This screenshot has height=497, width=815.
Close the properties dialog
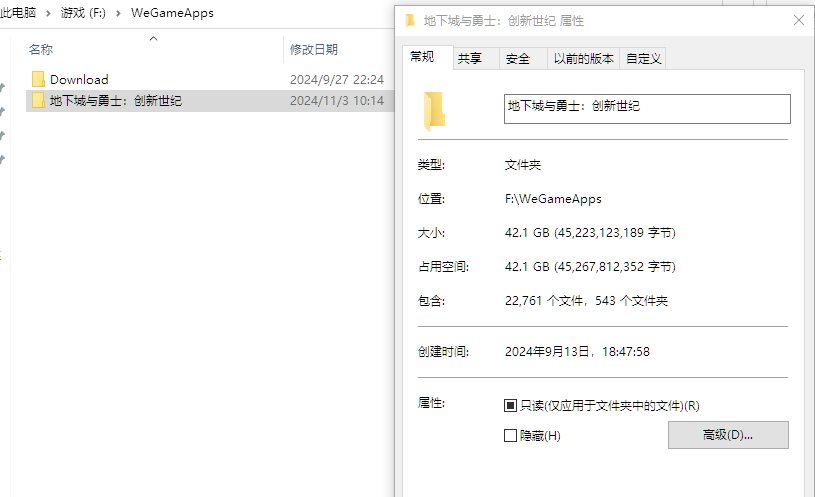799,20
